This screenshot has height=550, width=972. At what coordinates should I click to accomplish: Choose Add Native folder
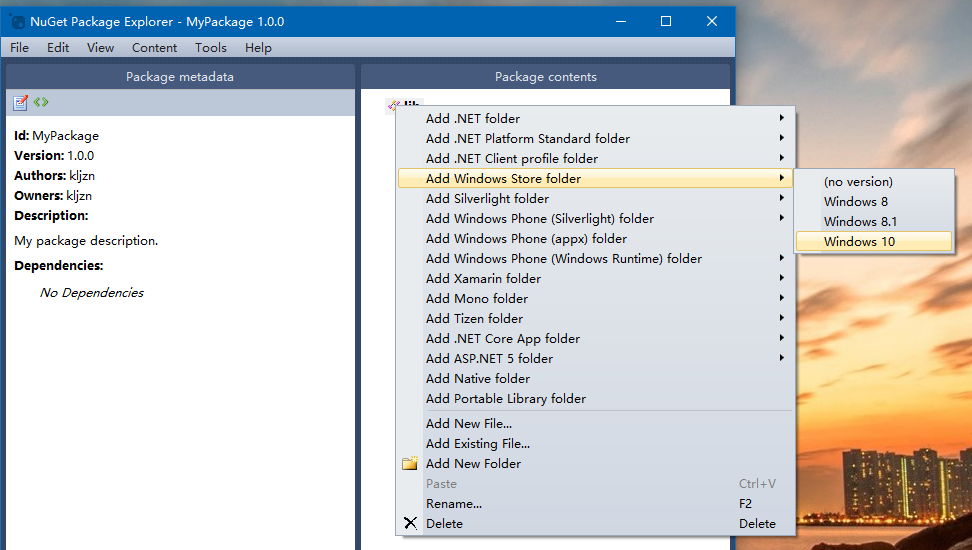[x=595, y=378]
